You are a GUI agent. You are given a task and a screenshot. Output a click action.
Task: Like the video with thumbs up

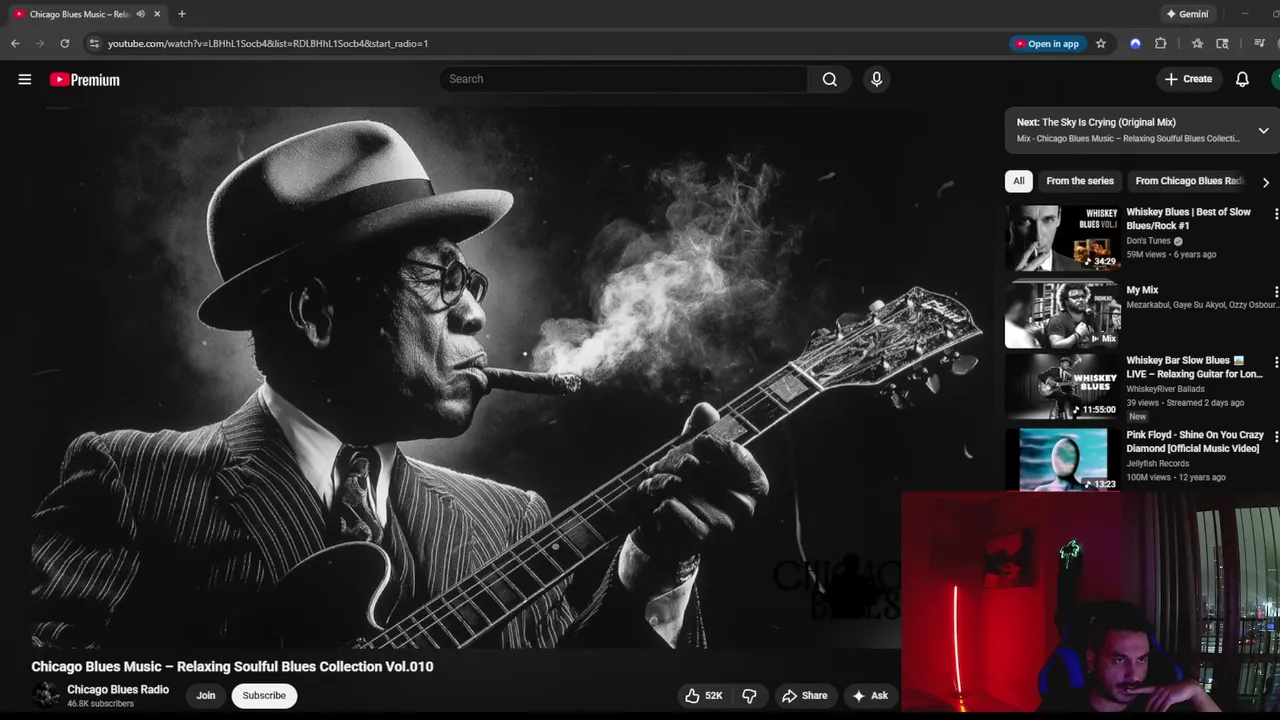(702, 695)
